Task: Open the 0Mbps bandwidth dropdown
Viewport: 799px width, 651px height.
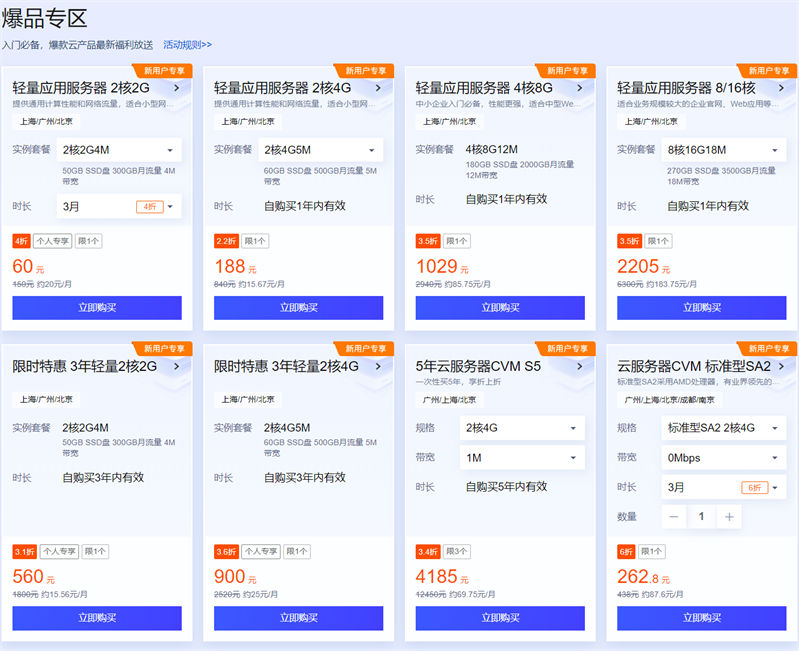Action: click(723, 458)
